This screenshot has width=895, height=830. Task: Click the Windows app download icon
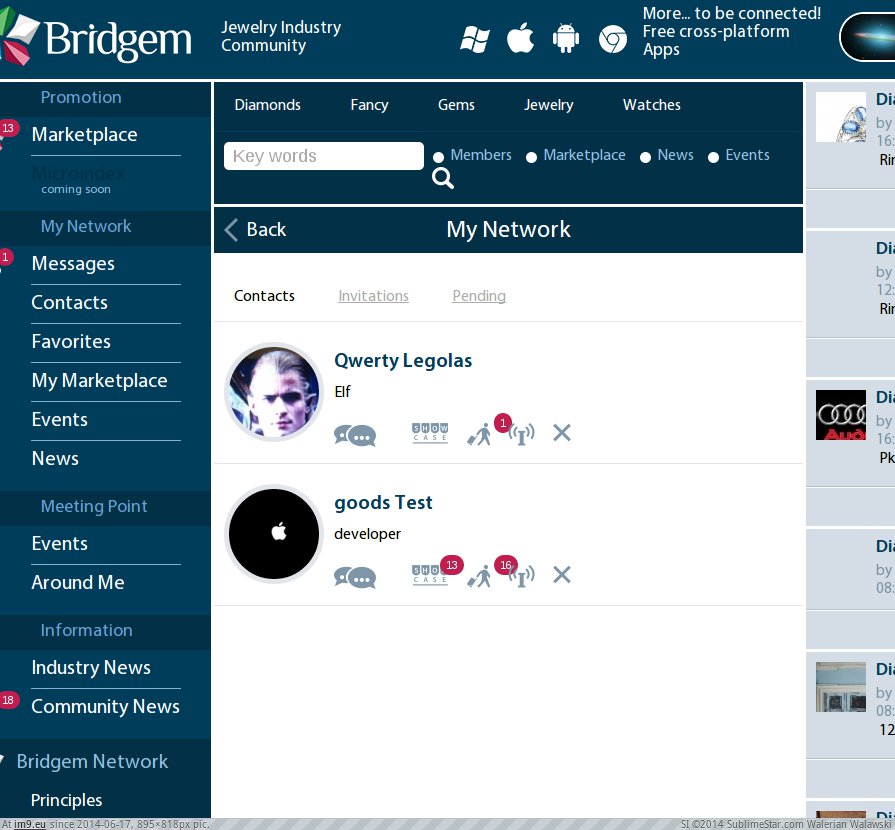click(x=474, y=39)
